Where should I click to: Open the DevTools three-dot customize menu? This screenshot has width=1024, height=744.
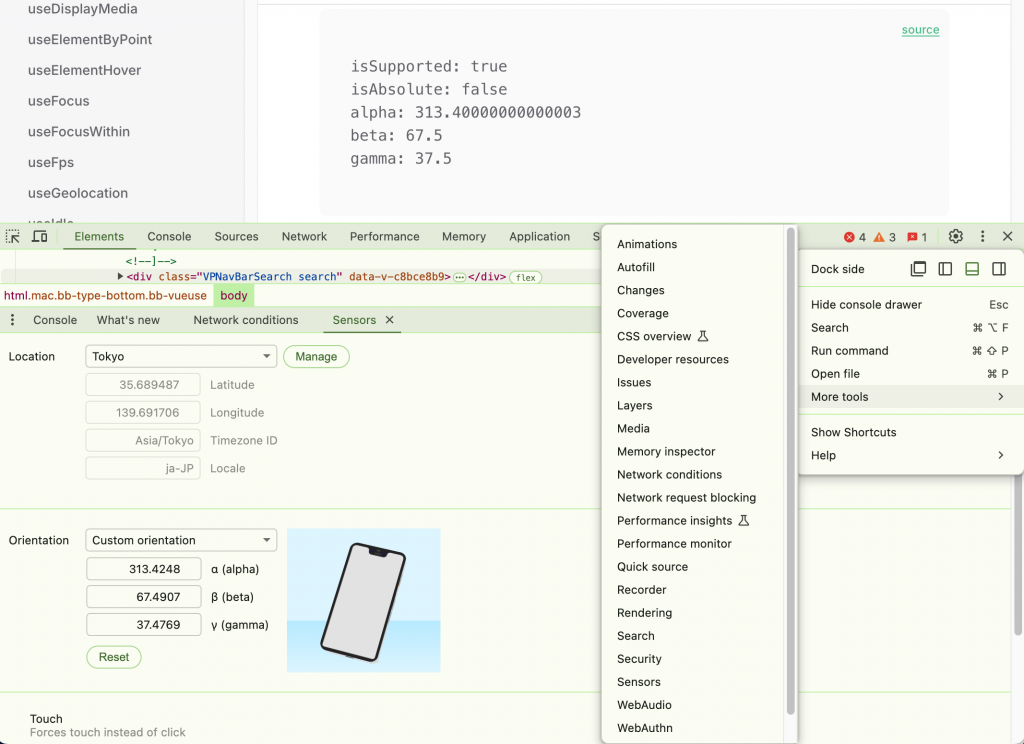[982, 236]
